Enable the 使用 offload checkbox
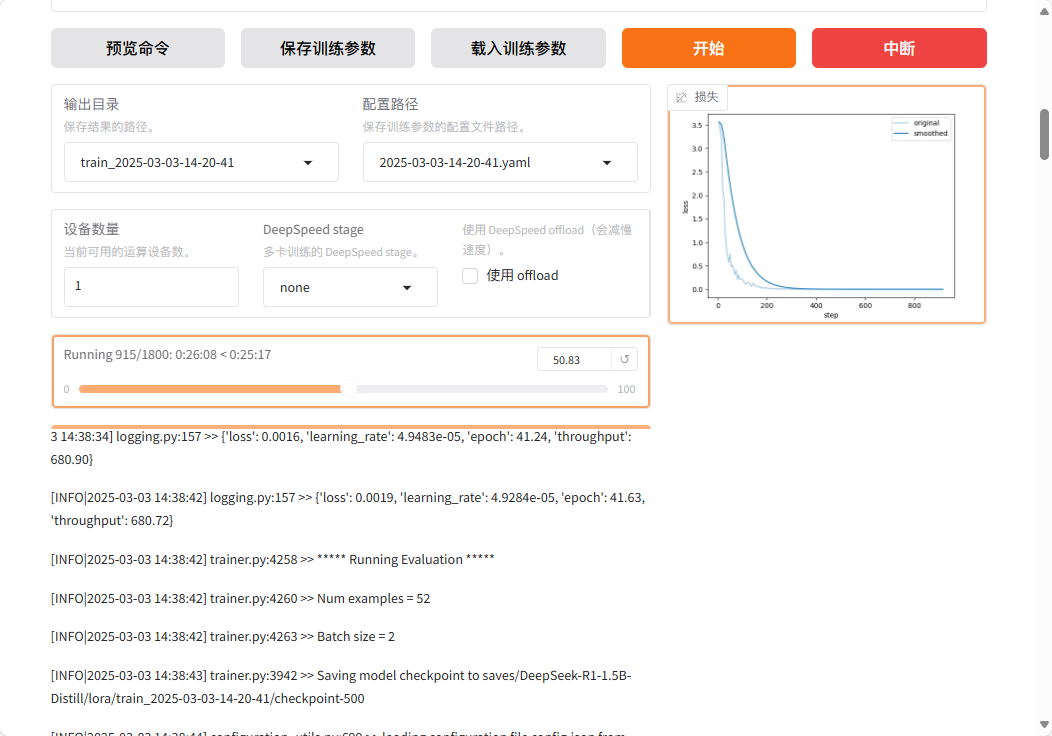Screen dimensions: 1052x736 click(x=470, y=276)
